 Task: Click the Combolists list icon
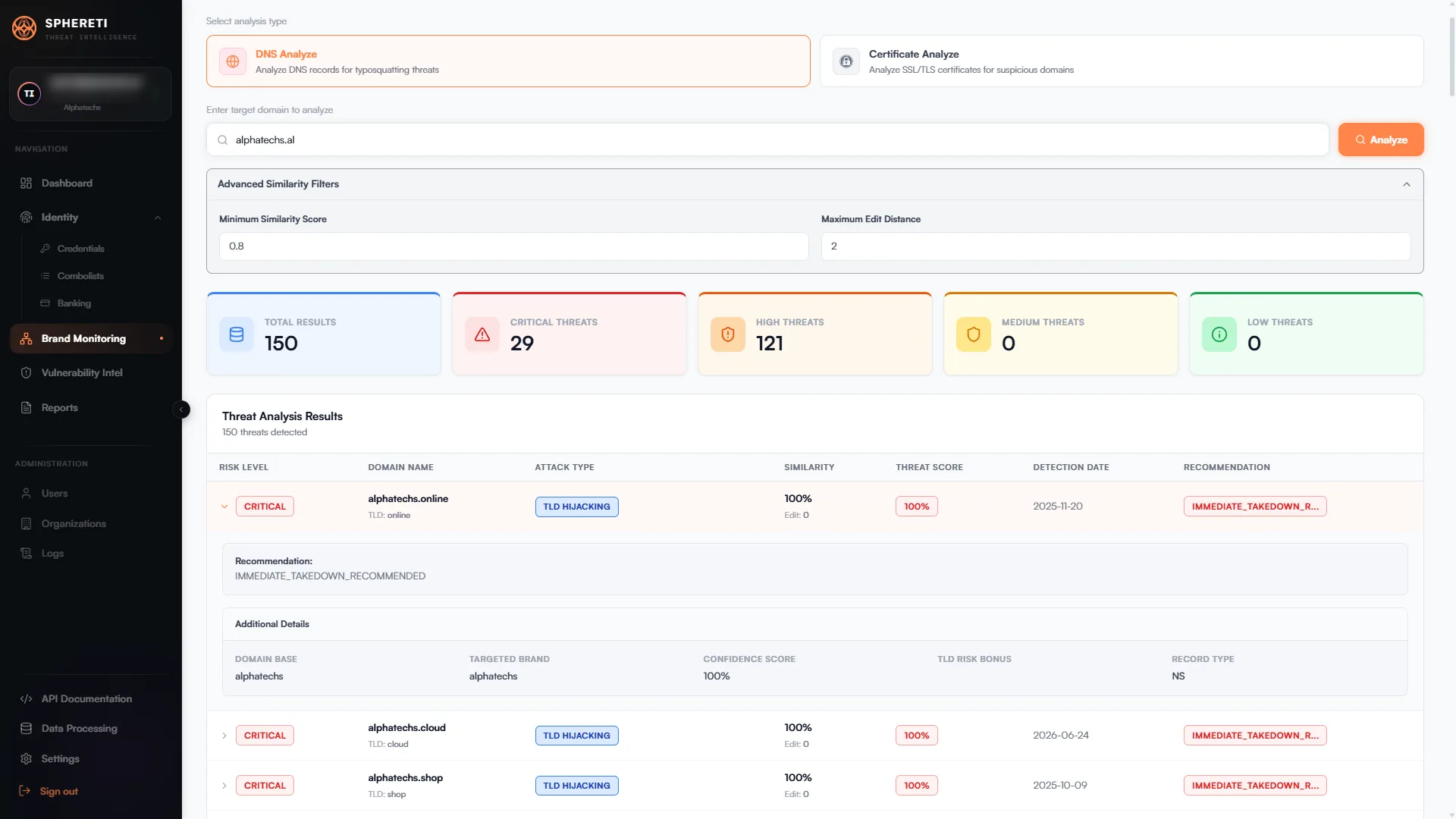point(45,275)
